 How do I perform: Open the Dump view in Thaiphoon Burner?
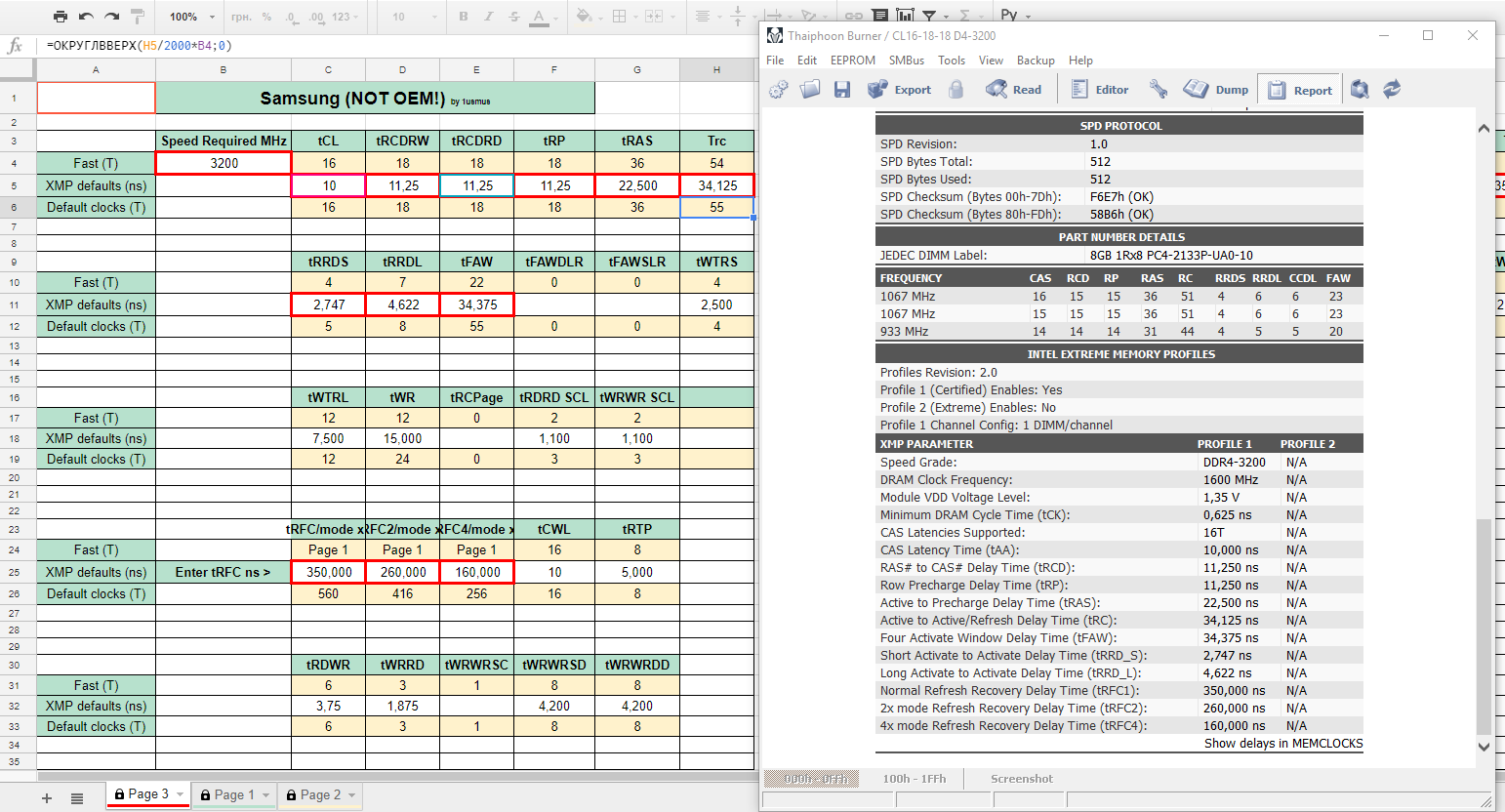[x=1216, y=90]
